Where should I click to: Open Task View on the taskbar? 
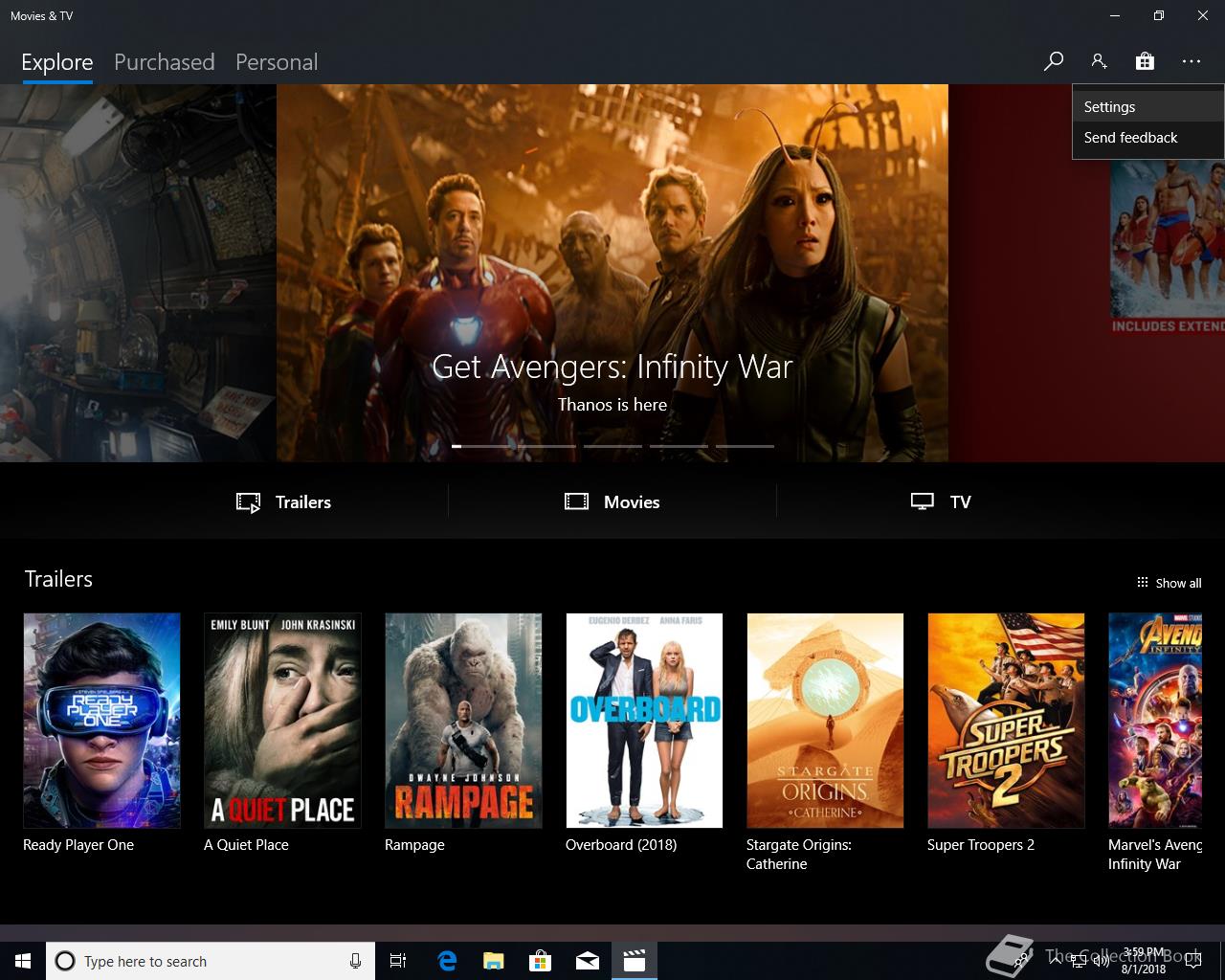[398, 961]
